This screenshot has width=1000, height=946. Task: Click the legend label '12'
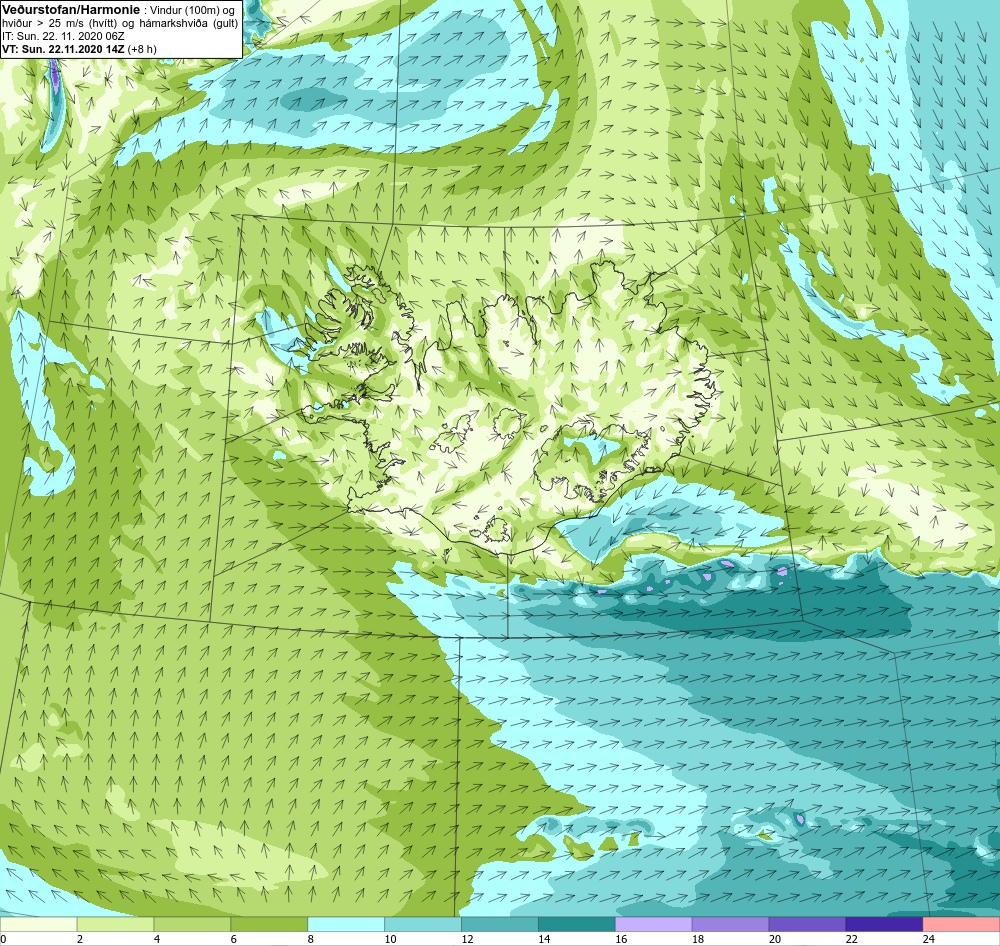coord(467,939)
